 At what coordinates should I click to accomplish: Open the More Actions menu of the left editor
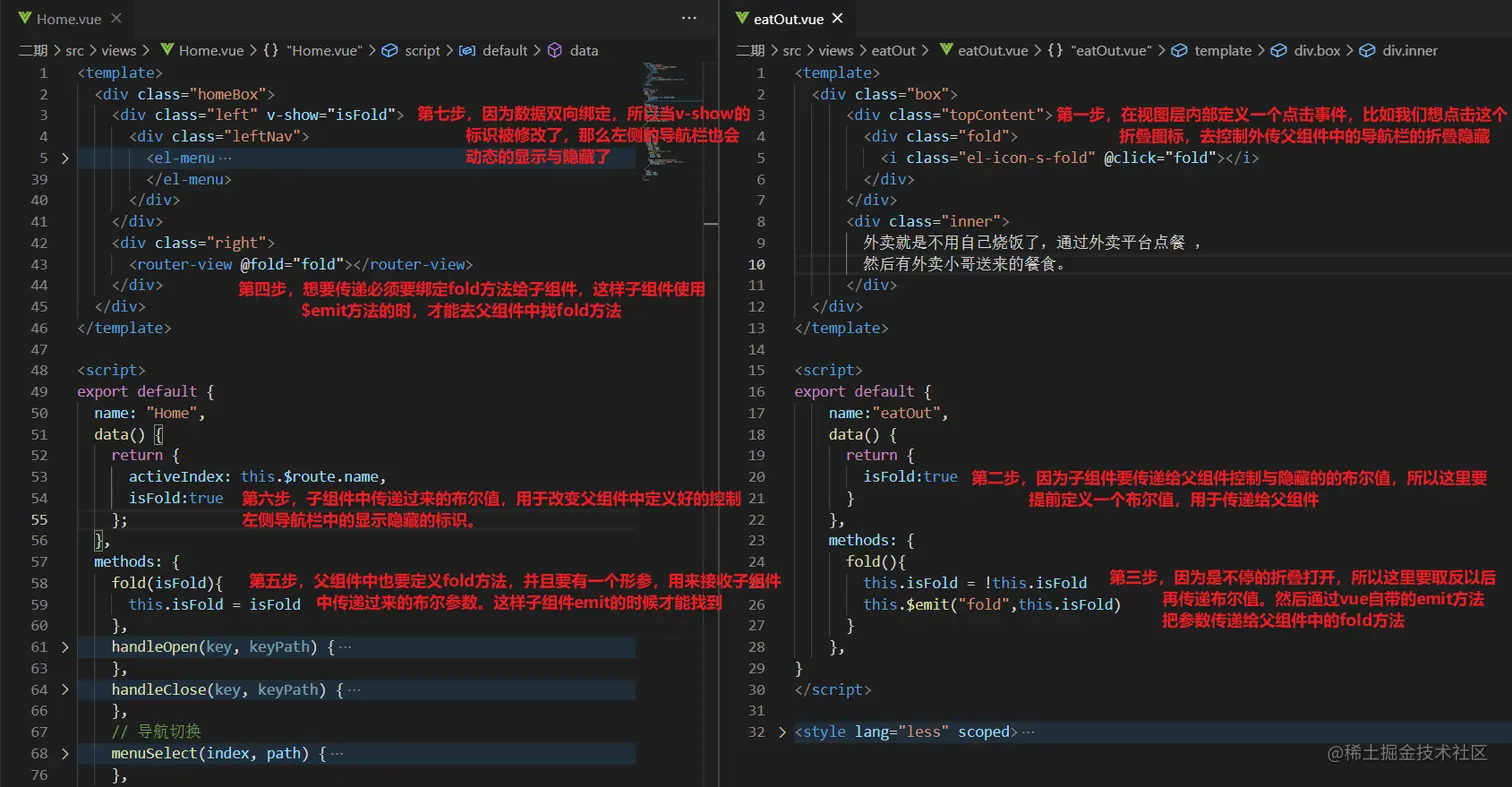[689, 18]
